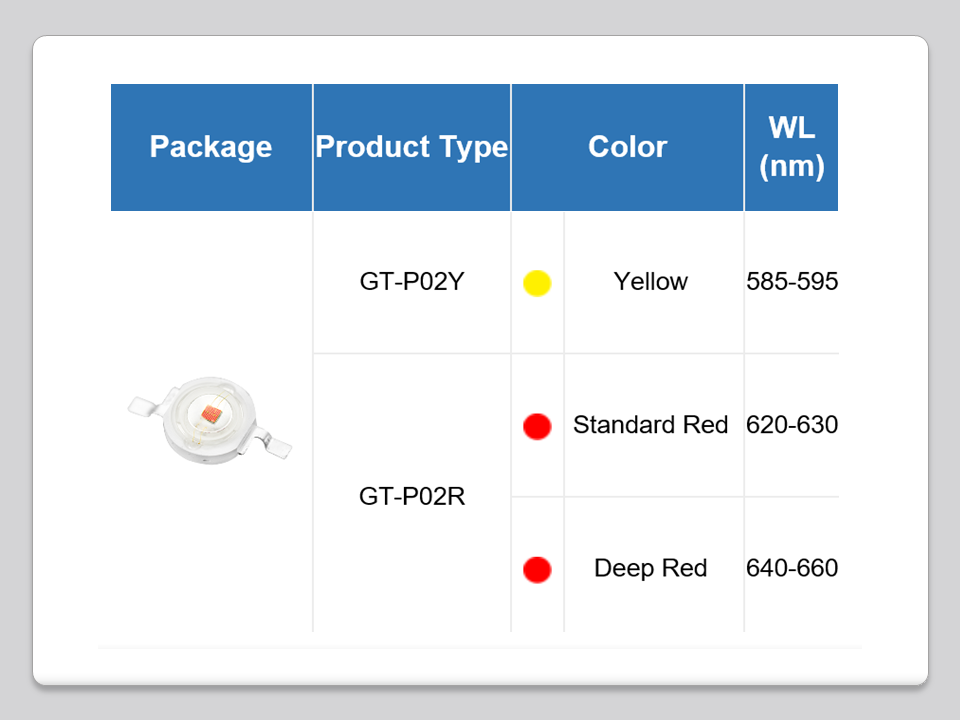Select the Product Type column header

click(x=412, y=147)
